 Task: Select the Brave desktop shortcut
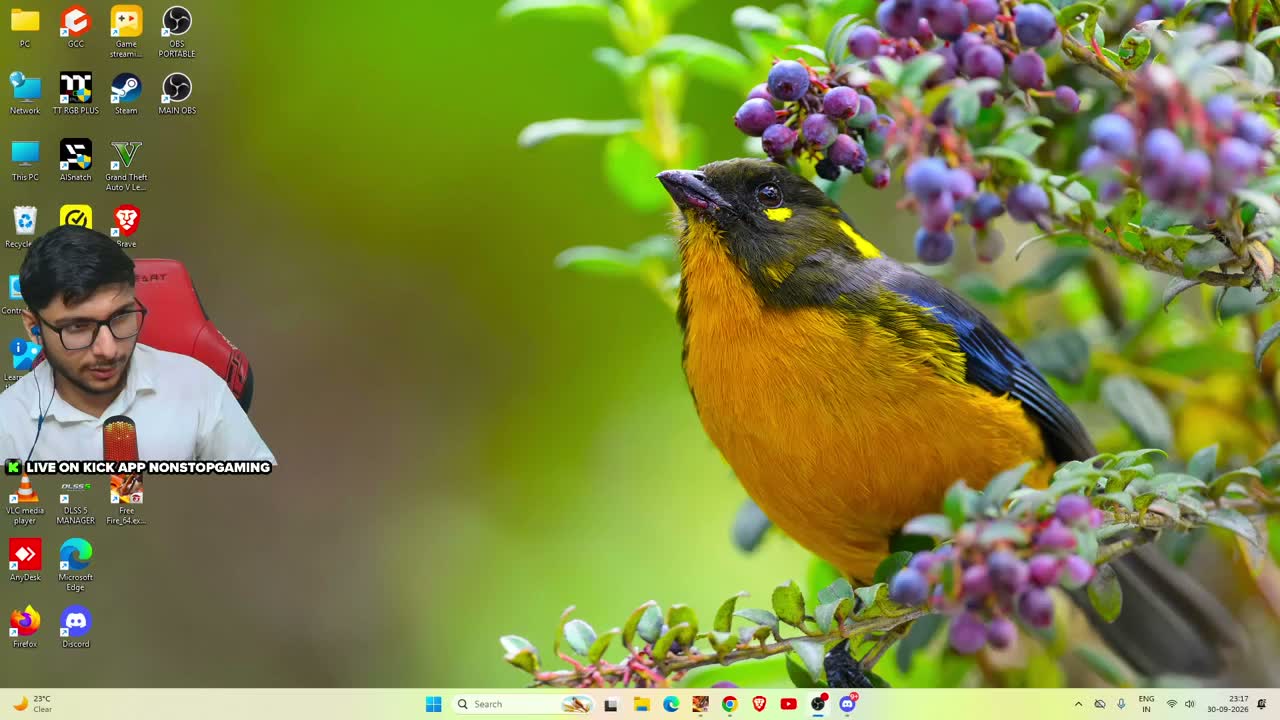point(126,227)
